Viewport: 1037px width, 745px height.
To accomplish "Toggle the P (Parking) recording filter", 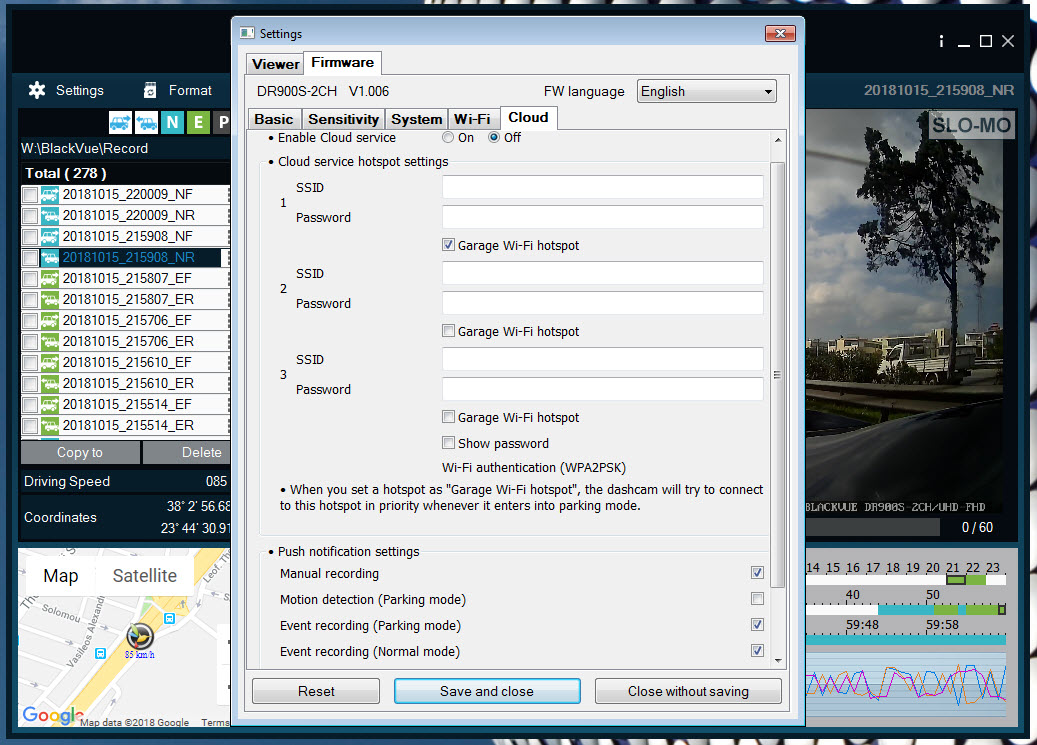I will pyautogui.click(x=222, y=122).
